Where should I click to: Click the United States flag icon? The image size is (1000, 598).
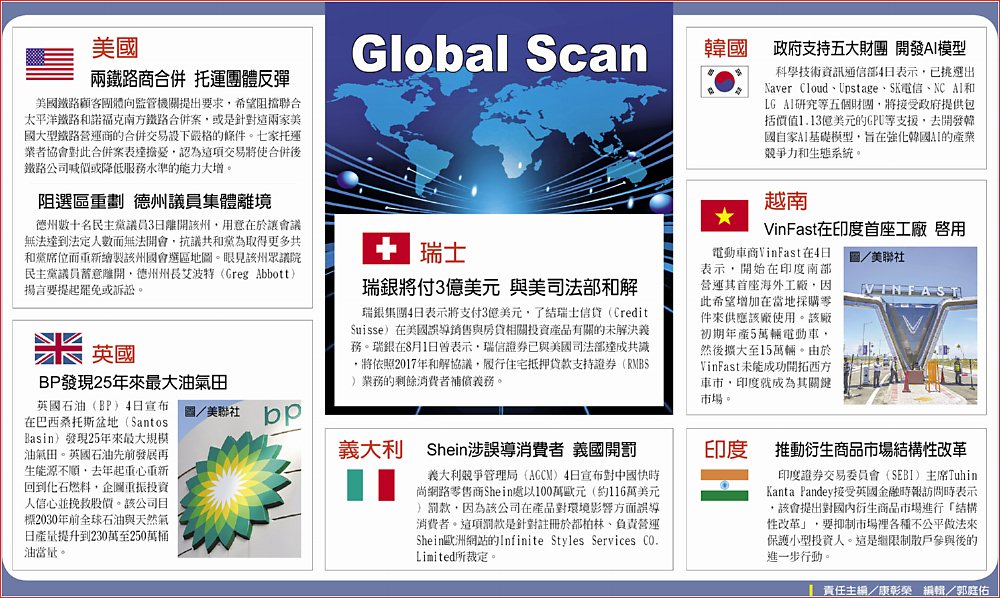[x=50, y=64]
